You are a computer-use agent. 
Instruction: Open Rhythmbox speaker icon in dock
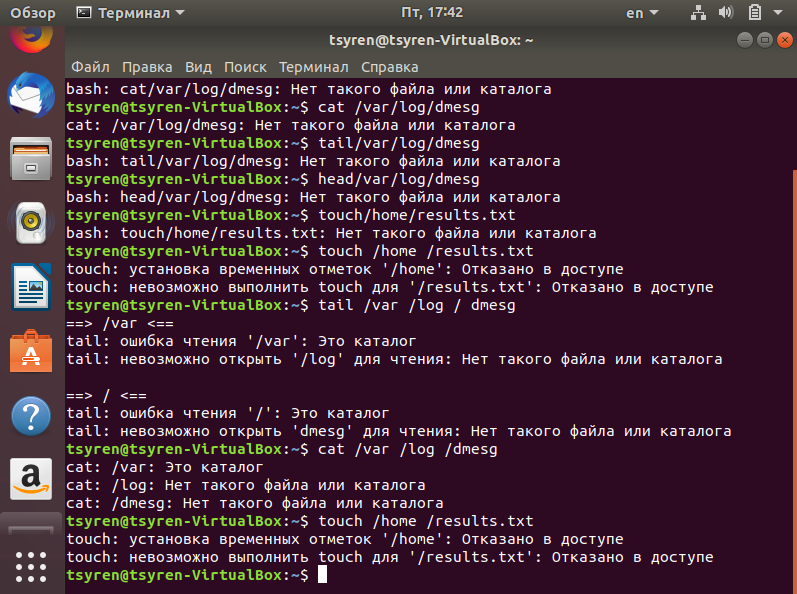coord(31,223)
